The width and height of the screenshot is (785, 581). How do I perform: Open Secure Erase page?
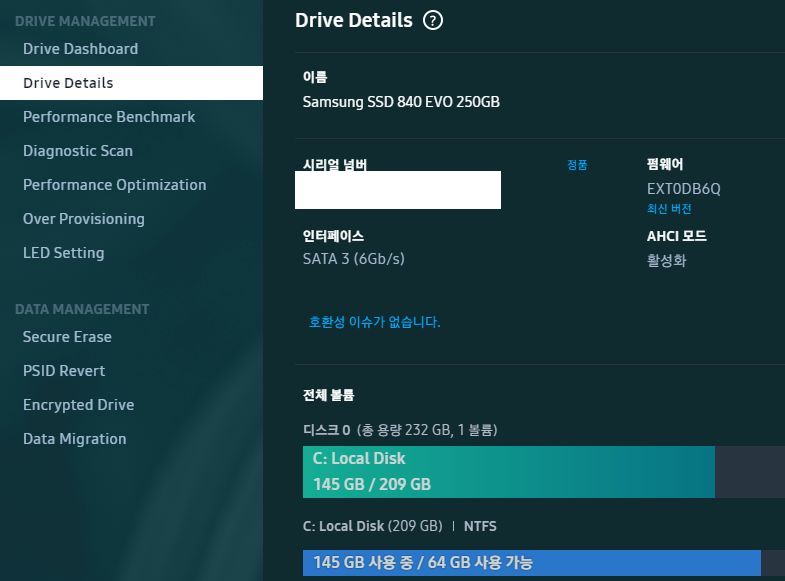click(x=67, y=337)
